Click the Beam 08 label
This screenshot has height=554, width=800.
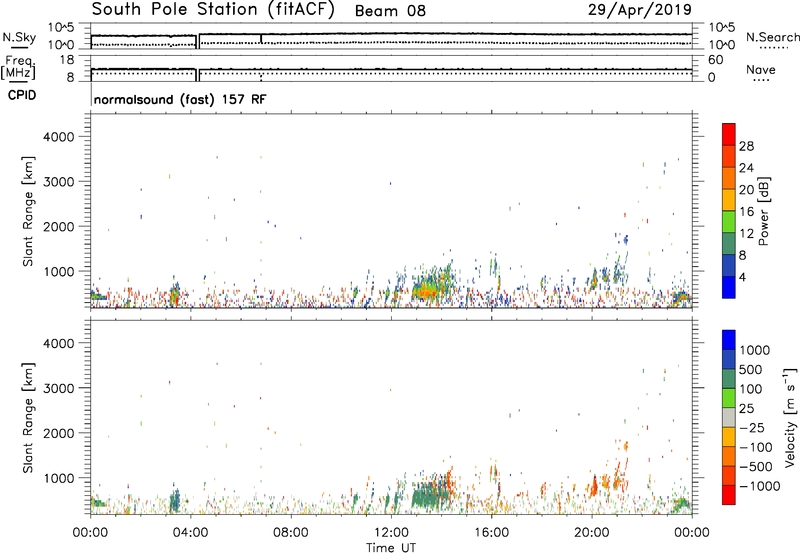point(390,11)
